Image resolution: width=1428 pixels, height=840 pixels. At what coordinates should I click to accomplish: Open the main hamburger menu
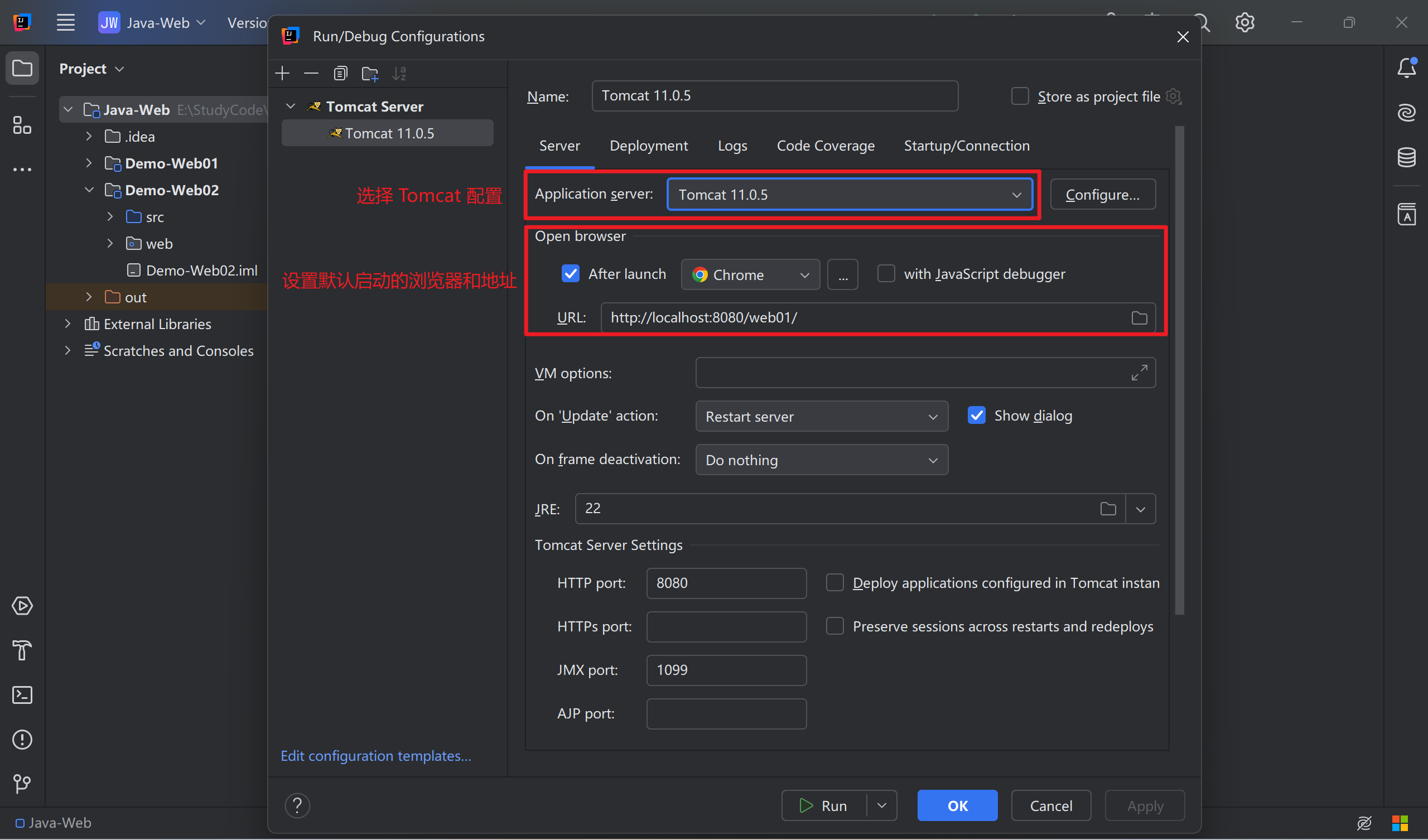point(66,23)
